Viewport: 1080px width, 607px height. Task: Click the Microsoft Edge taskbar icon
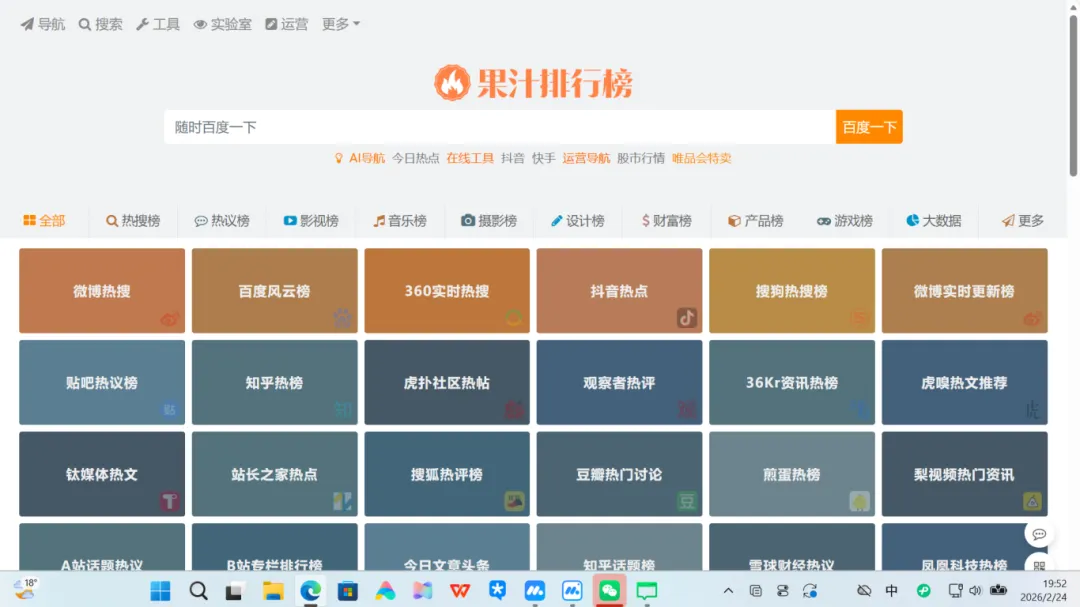tap(311, 590)
